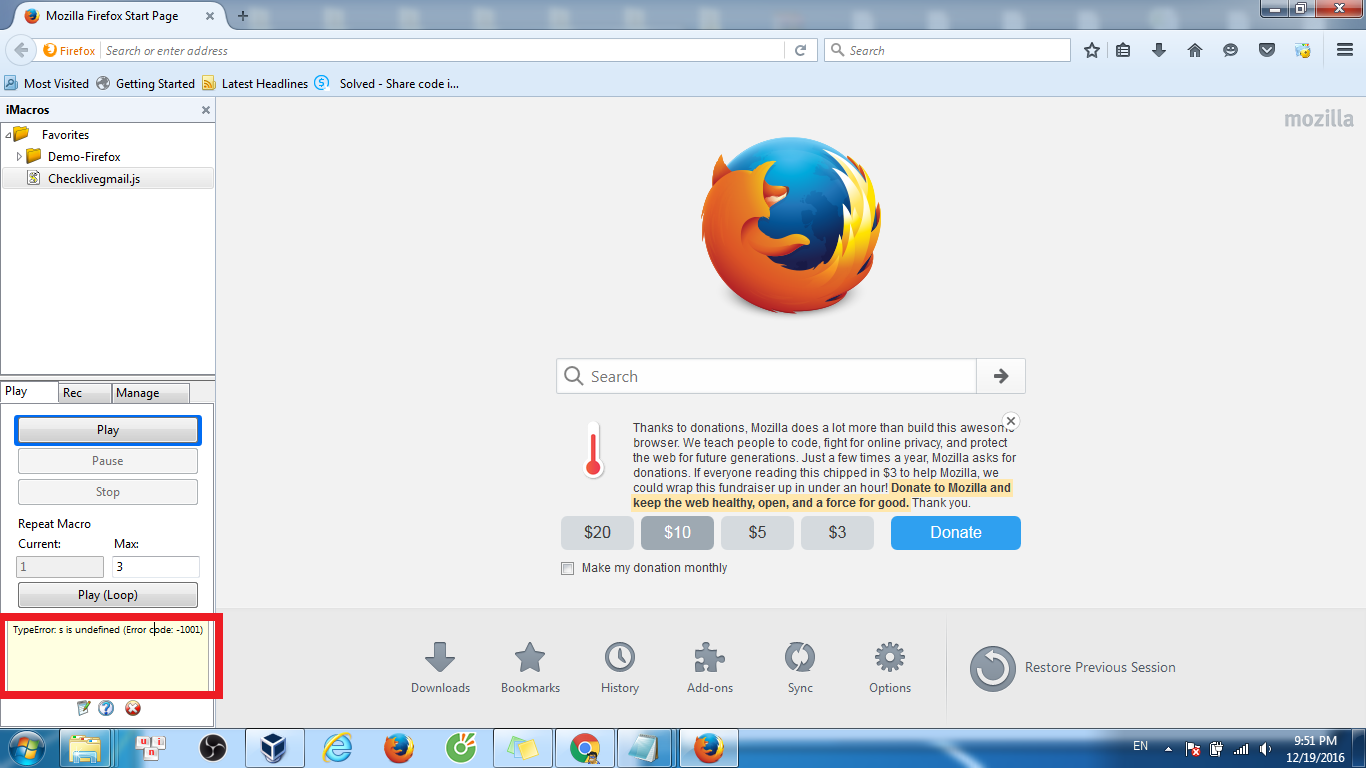Open the Getting Started bookmark

(146, 84)
